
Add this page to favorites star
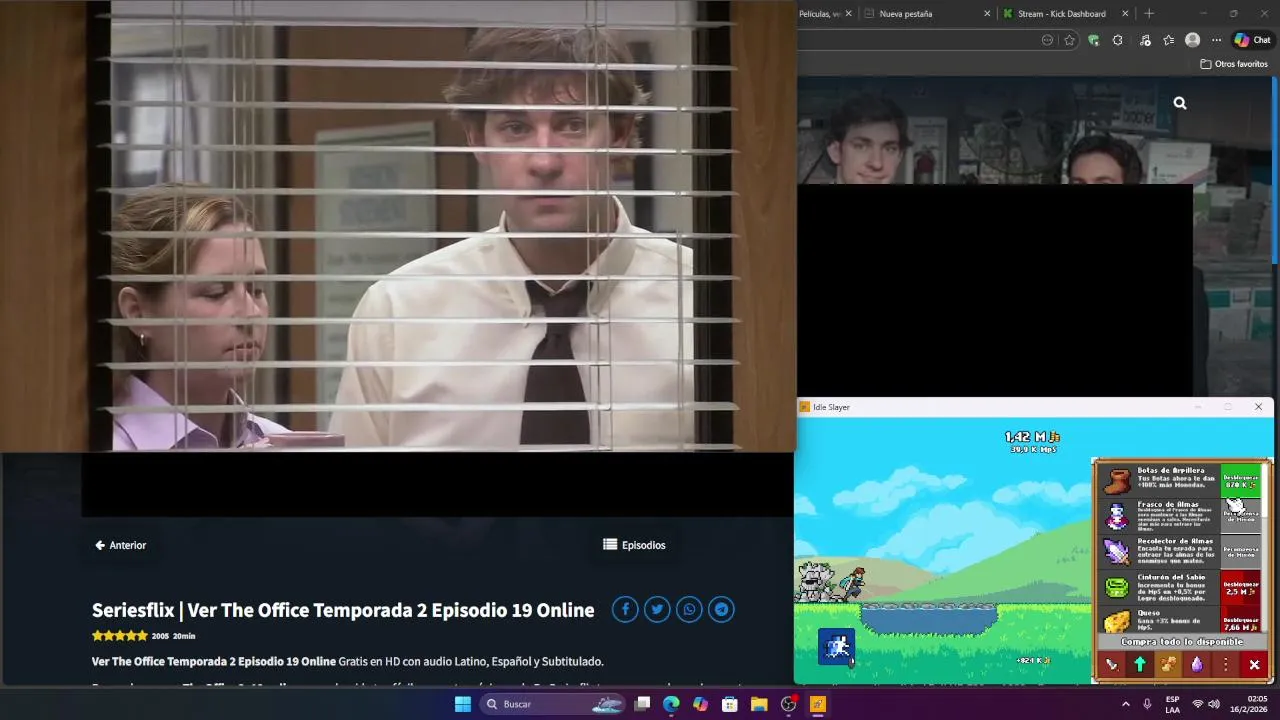[x=1069, y=40]
